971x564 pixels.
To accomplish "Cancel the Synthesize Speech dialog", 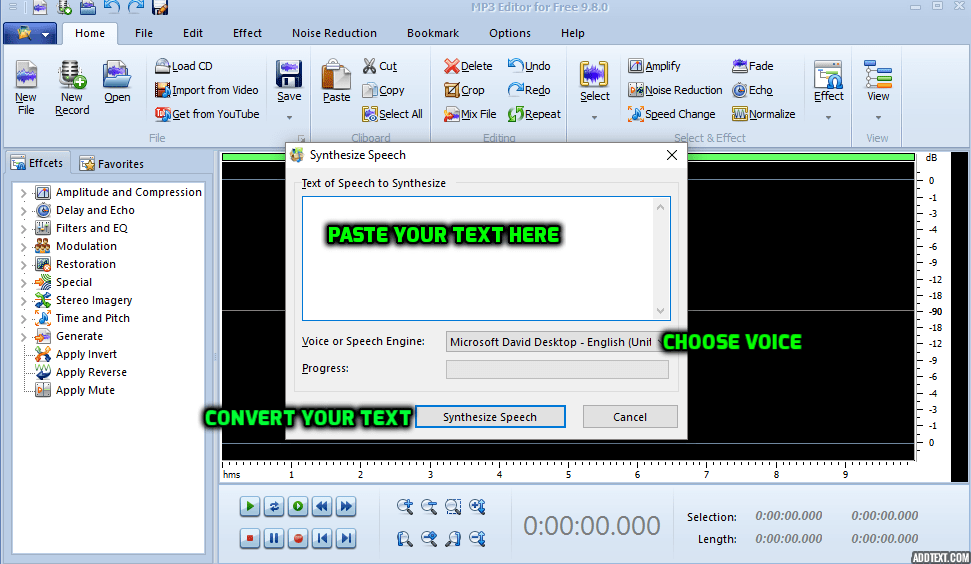I will [630, 417].
